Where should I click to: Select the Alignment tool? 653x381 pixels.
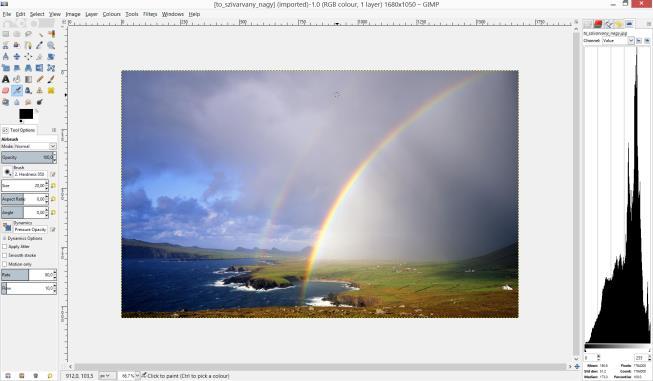[28, 56]
